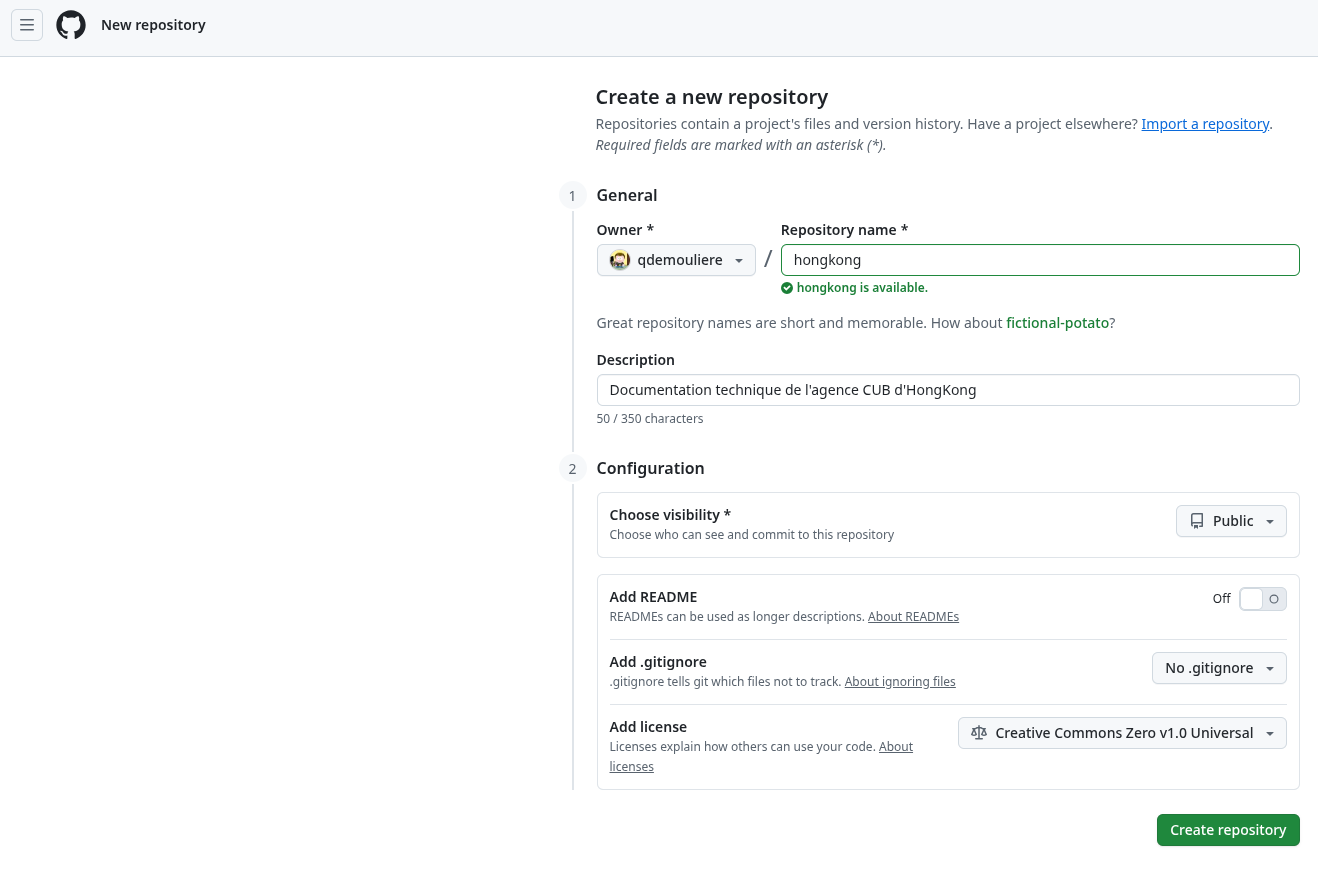The height and width of the screenshot is (871, 1318).
Task: Open the Import a repository link
Action: [1205, 124]
